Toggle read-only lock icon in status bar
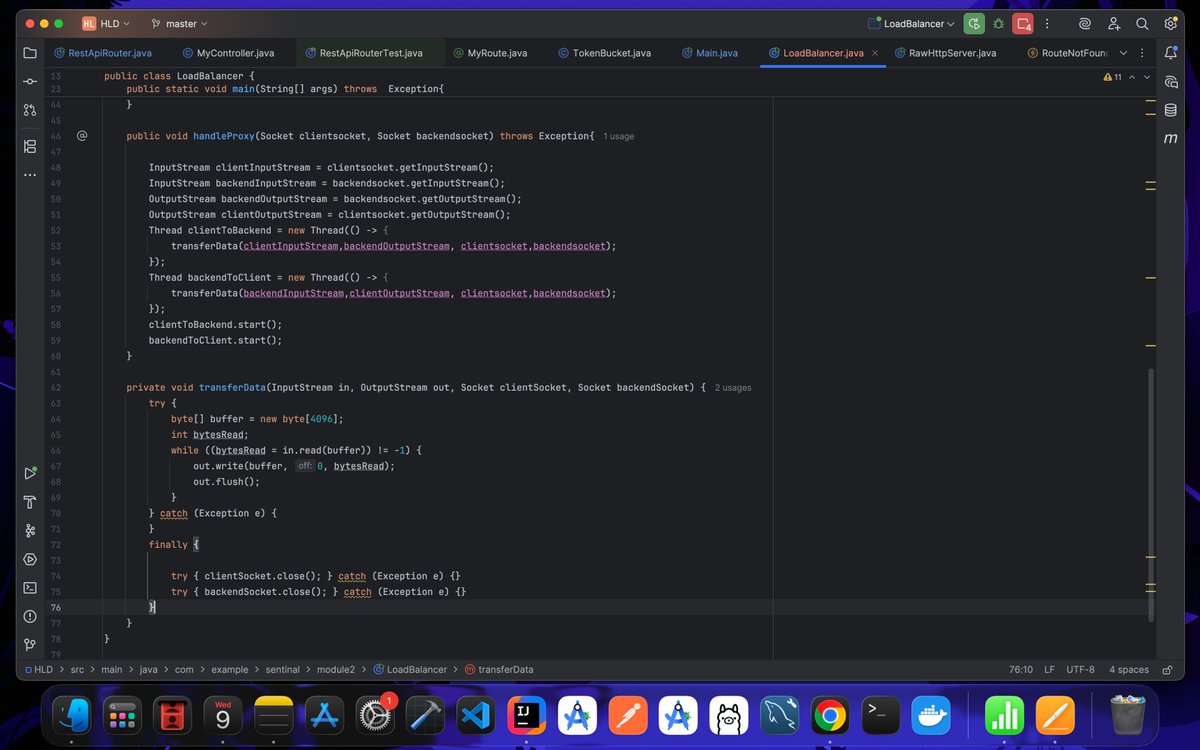 (1168, 669)
